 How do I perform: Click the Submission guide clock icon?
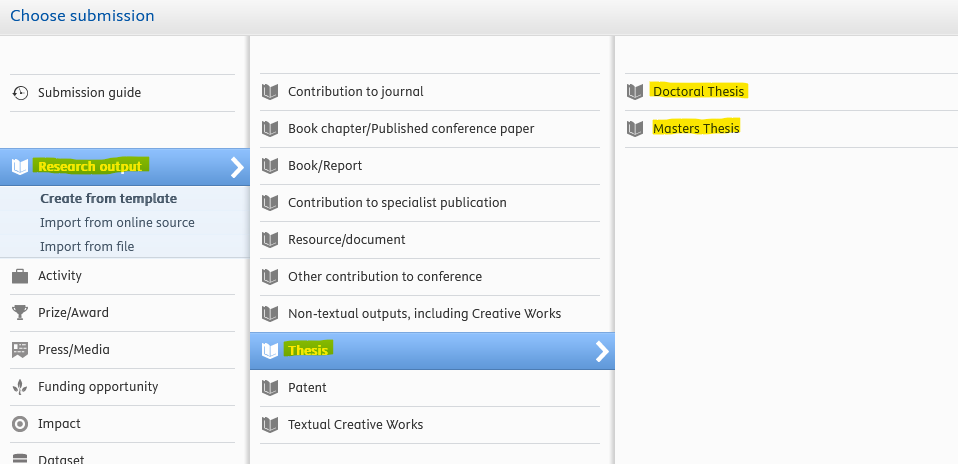(x=20, y=93)
